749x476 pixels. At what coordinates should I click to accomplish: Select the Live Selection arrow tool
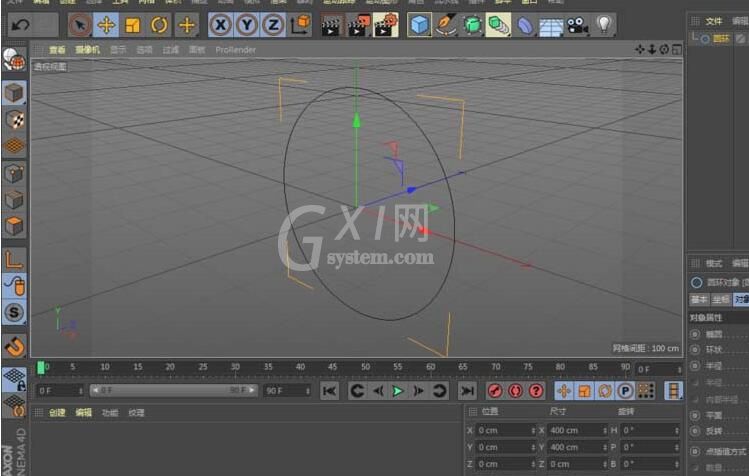(80, 25)
